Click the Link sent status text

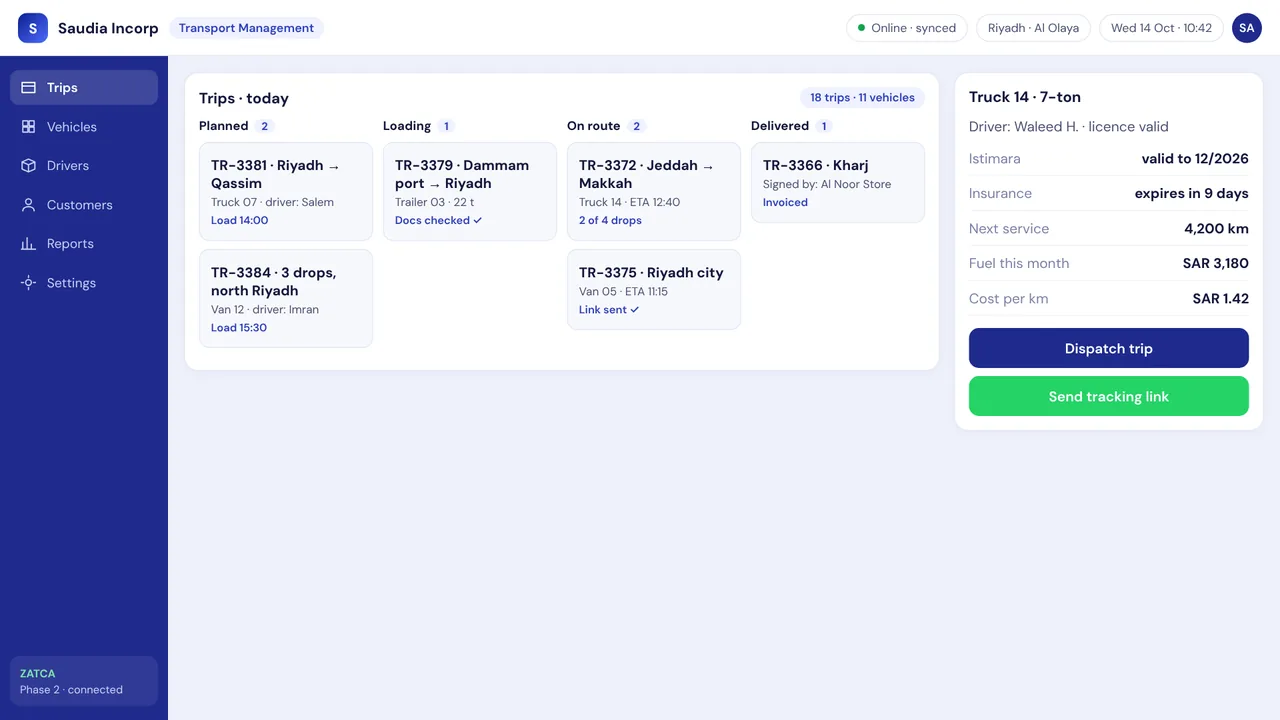608,310
